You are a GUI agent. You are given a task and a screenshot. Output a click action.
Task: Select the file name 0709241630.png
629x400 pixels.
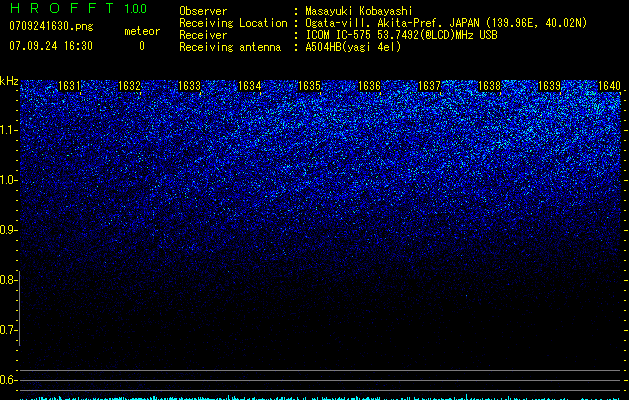pyautogui.click(x=51, y=26)
